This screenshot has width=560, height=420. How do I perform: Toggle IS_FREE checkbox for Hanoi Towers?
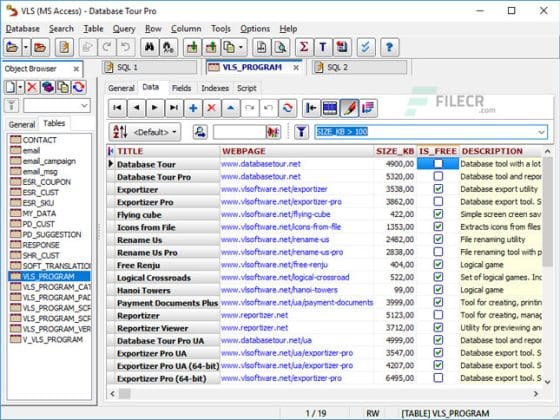point(438,290)
